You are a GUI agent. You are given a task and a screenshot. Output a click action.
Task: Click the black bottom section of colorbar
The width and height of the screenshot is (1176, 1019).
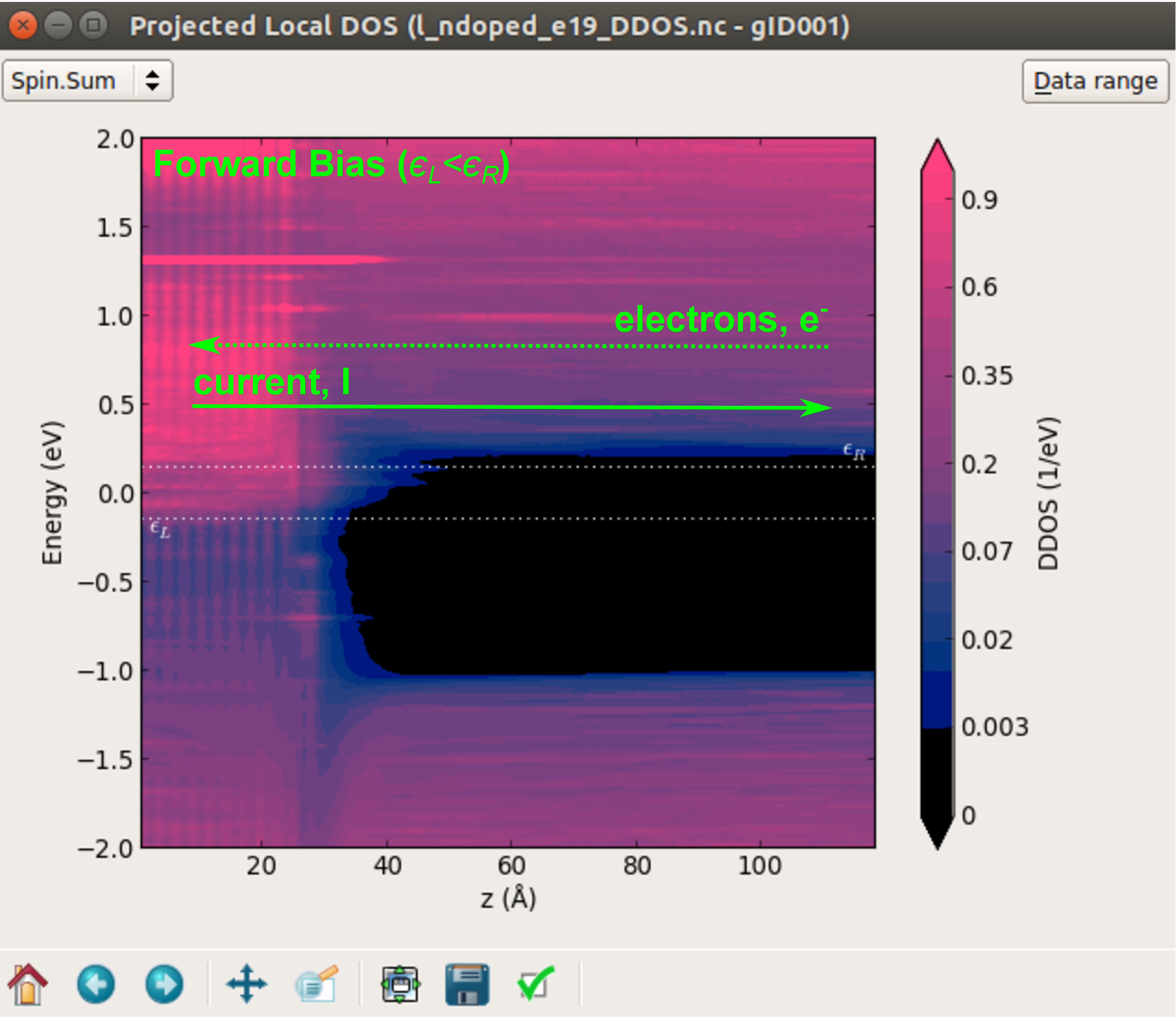pos(937,773)
